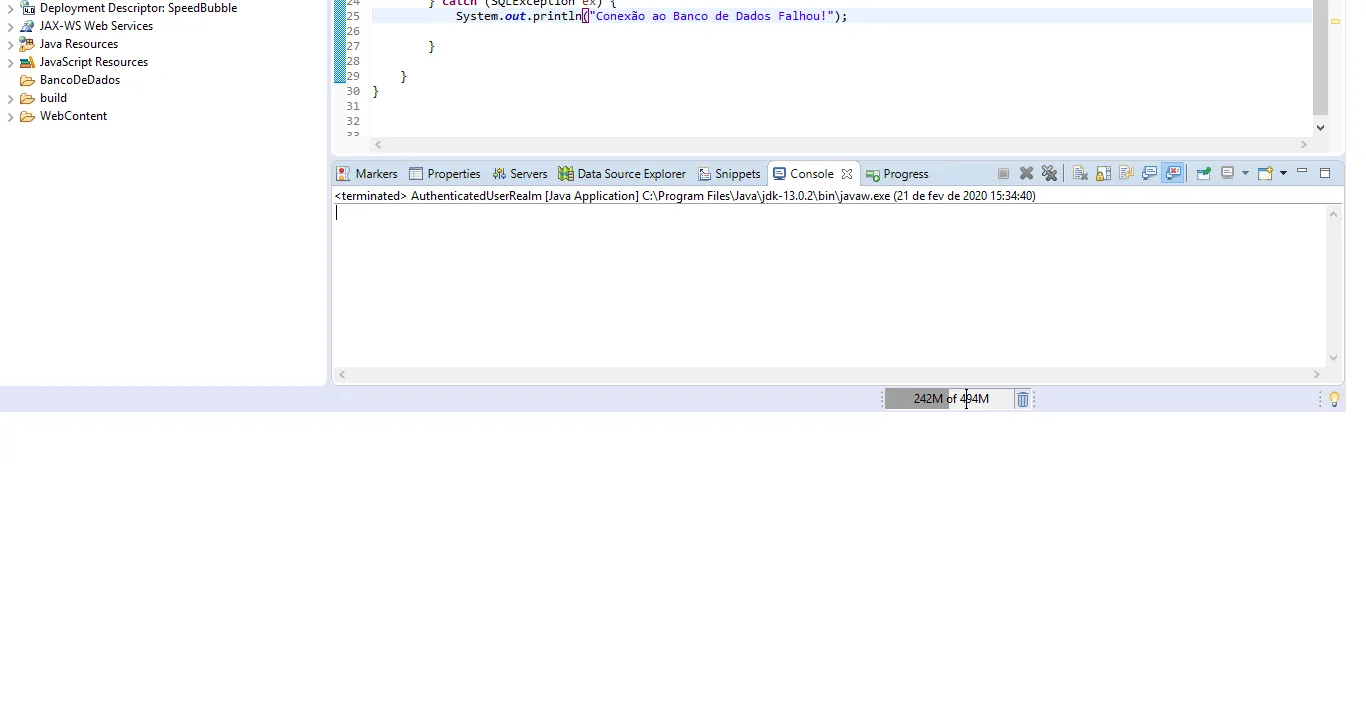The height and width of the screenshot is (728, 1366).
Task: Click the heap memory status bar
Action: [x=949, y=400]
